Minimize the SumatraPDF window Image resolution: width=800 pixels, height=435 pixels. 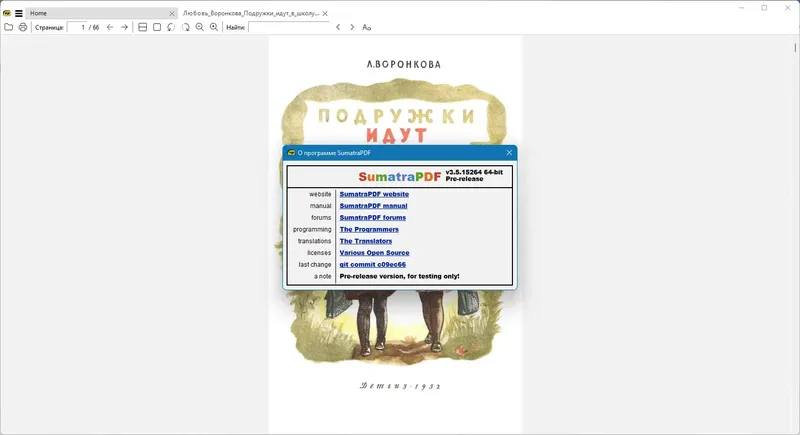pyautogui.click(x=741, y=8)
